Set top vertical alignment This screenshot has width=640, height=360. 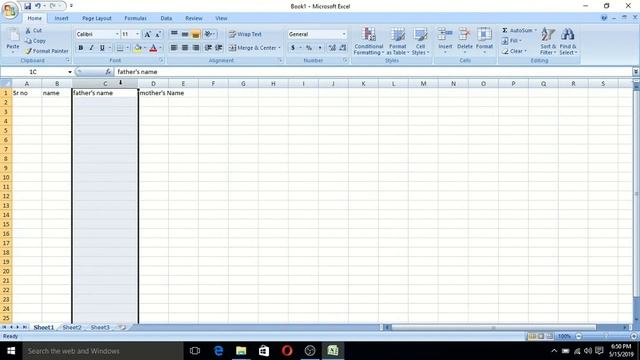[x=174, y=34]
